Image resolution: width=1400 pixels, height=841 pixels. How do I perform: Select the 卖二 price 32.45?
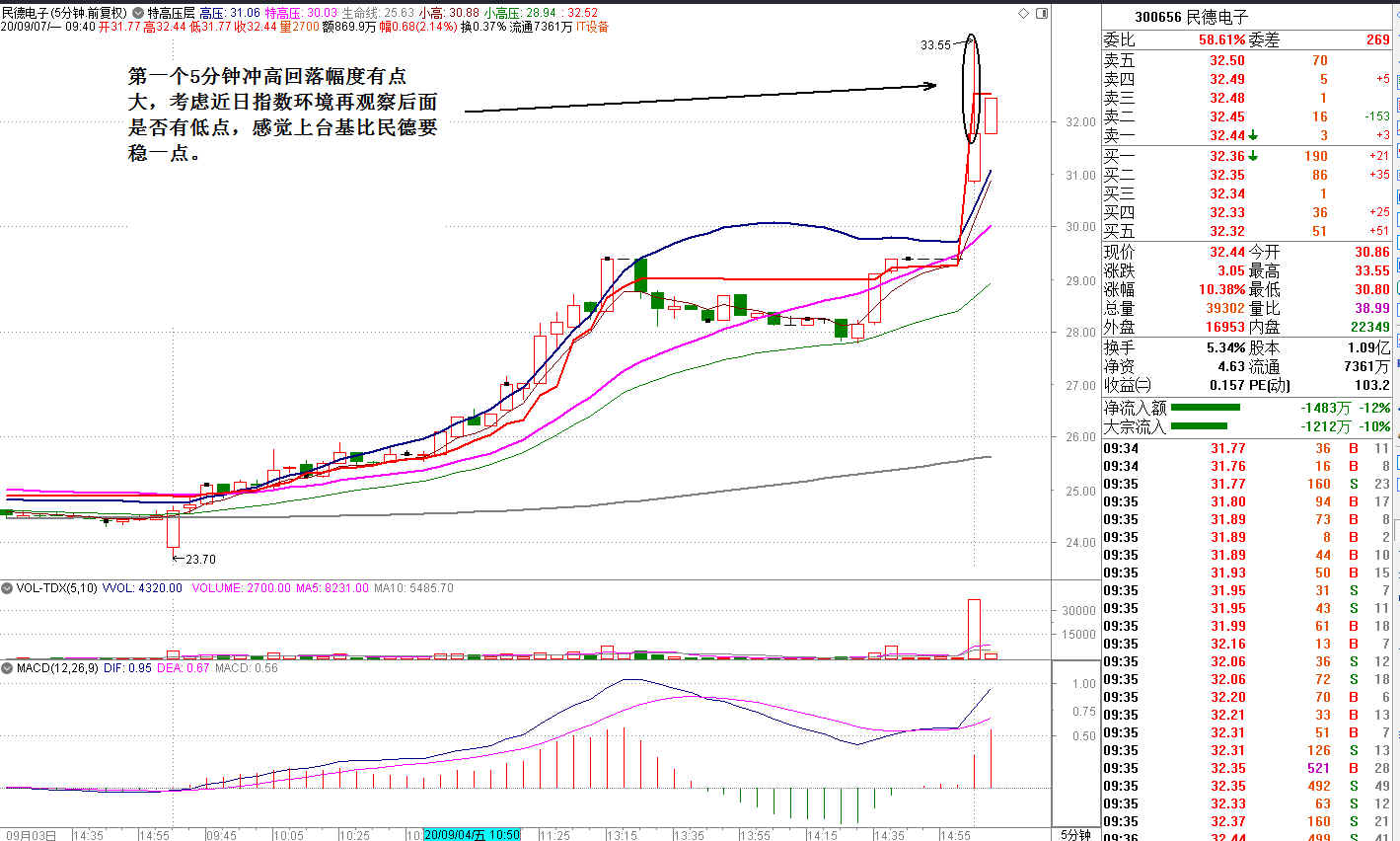(1227, 116)
